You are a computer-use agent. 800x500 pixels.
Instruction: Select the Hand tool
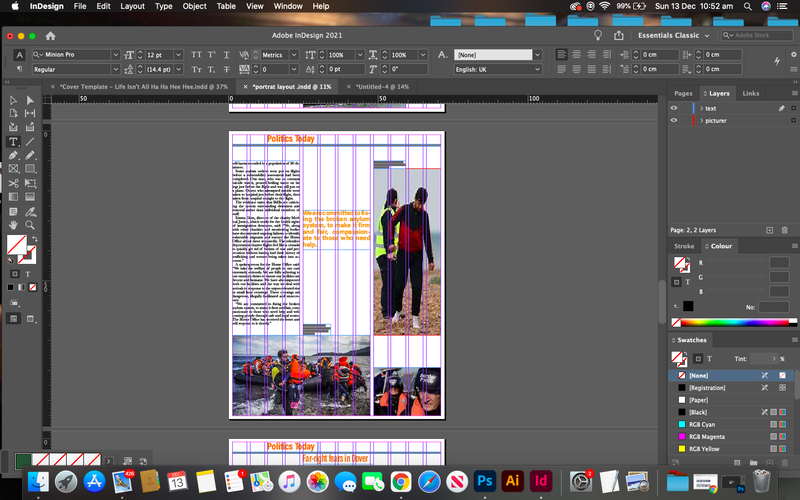pyautogui.click(x=13, y=225)
